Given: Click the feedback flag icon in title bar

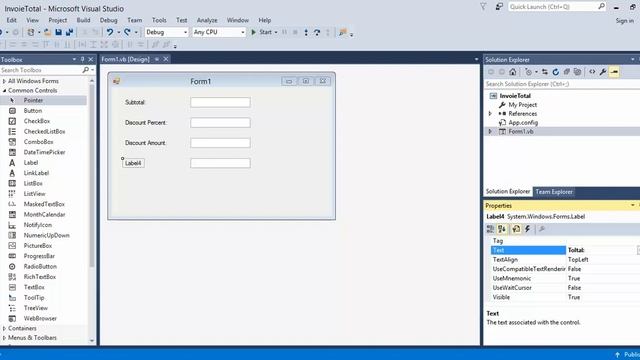Looking at the screenshot, I should tap(499, 7).
